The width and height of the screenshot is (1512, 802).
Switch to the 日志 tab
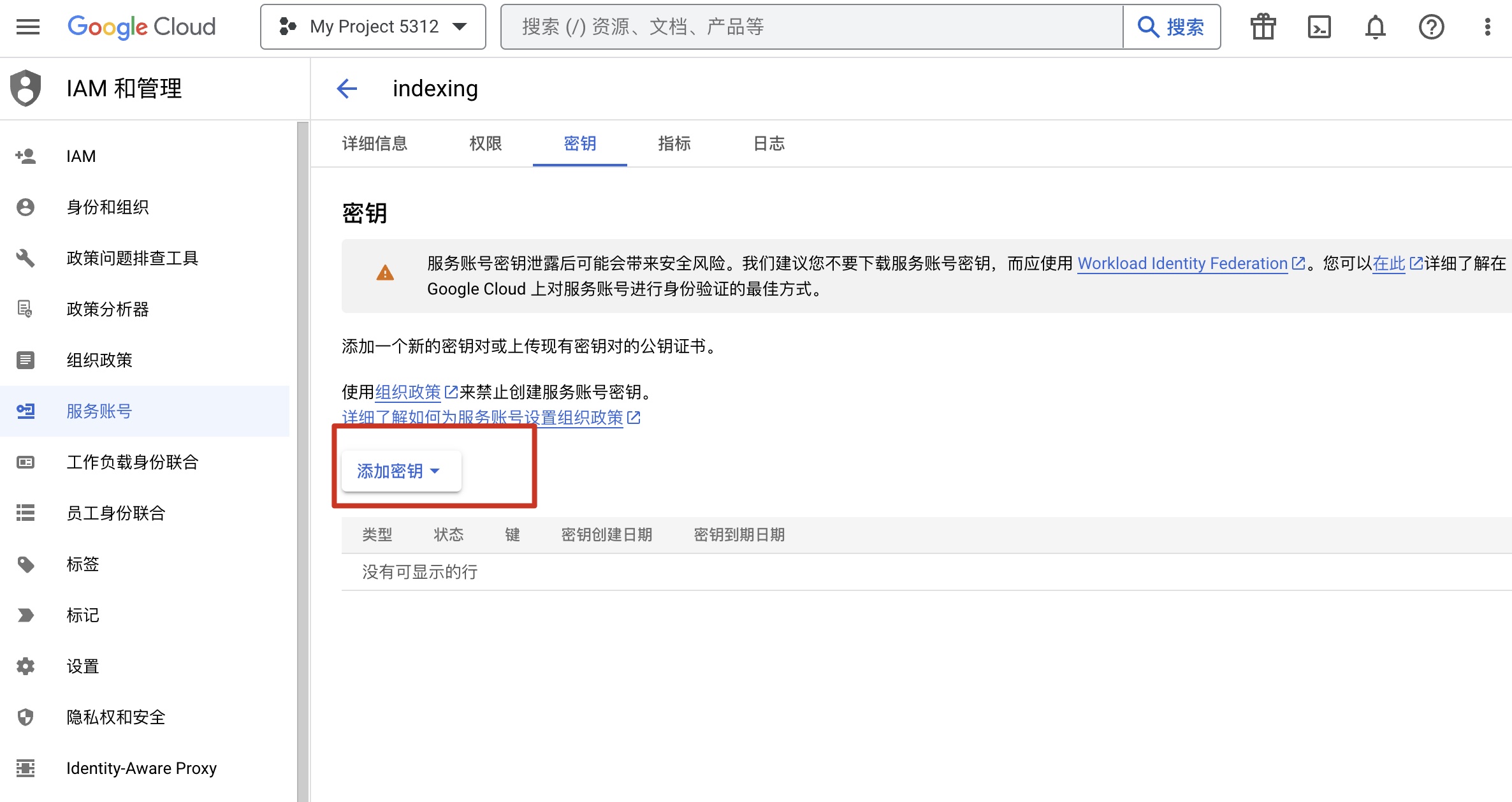[769, 143]
